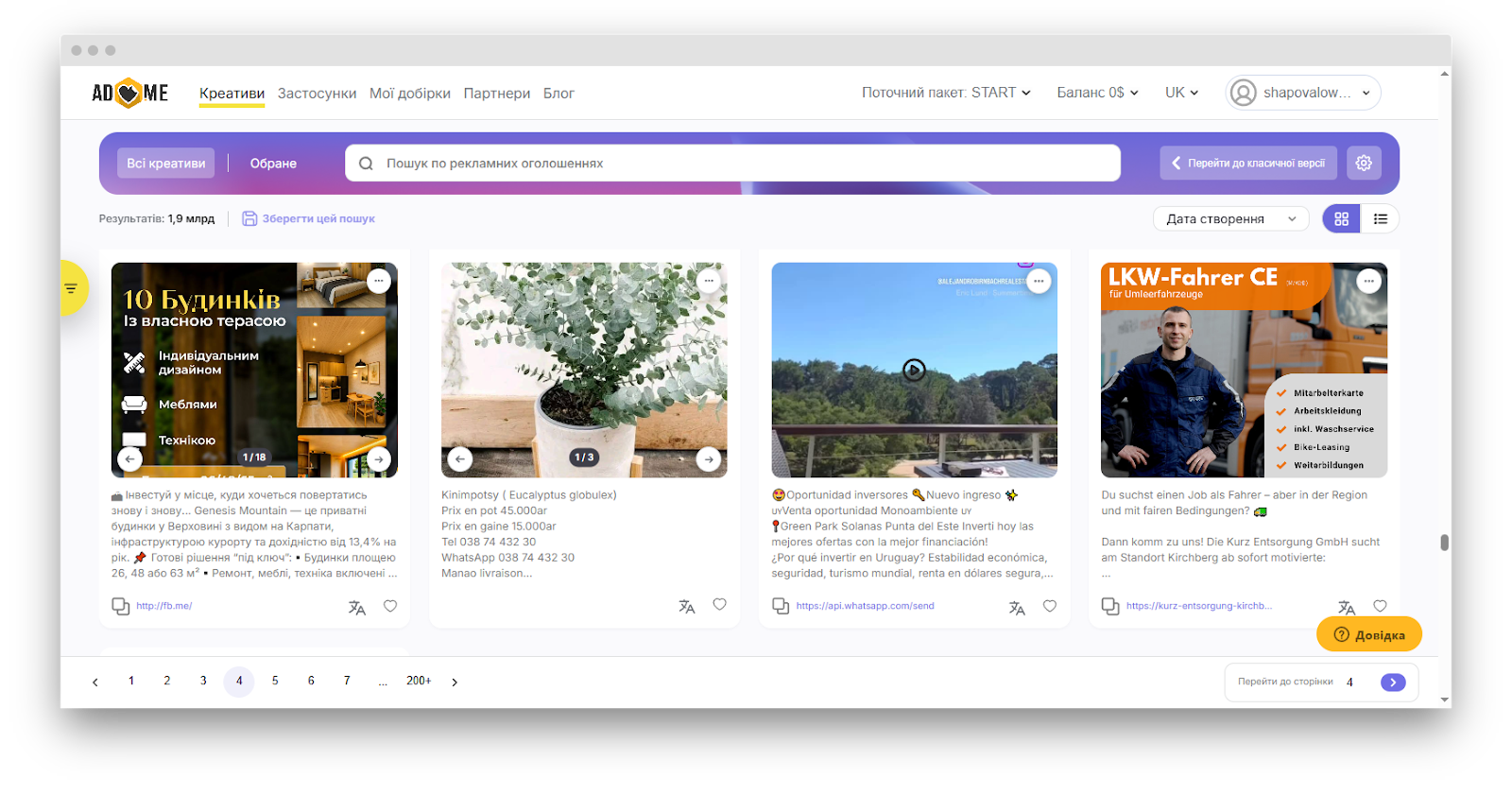1512x795 pixels.
Task: Play the Uruguay landscape video
Action: click(914, 370)
